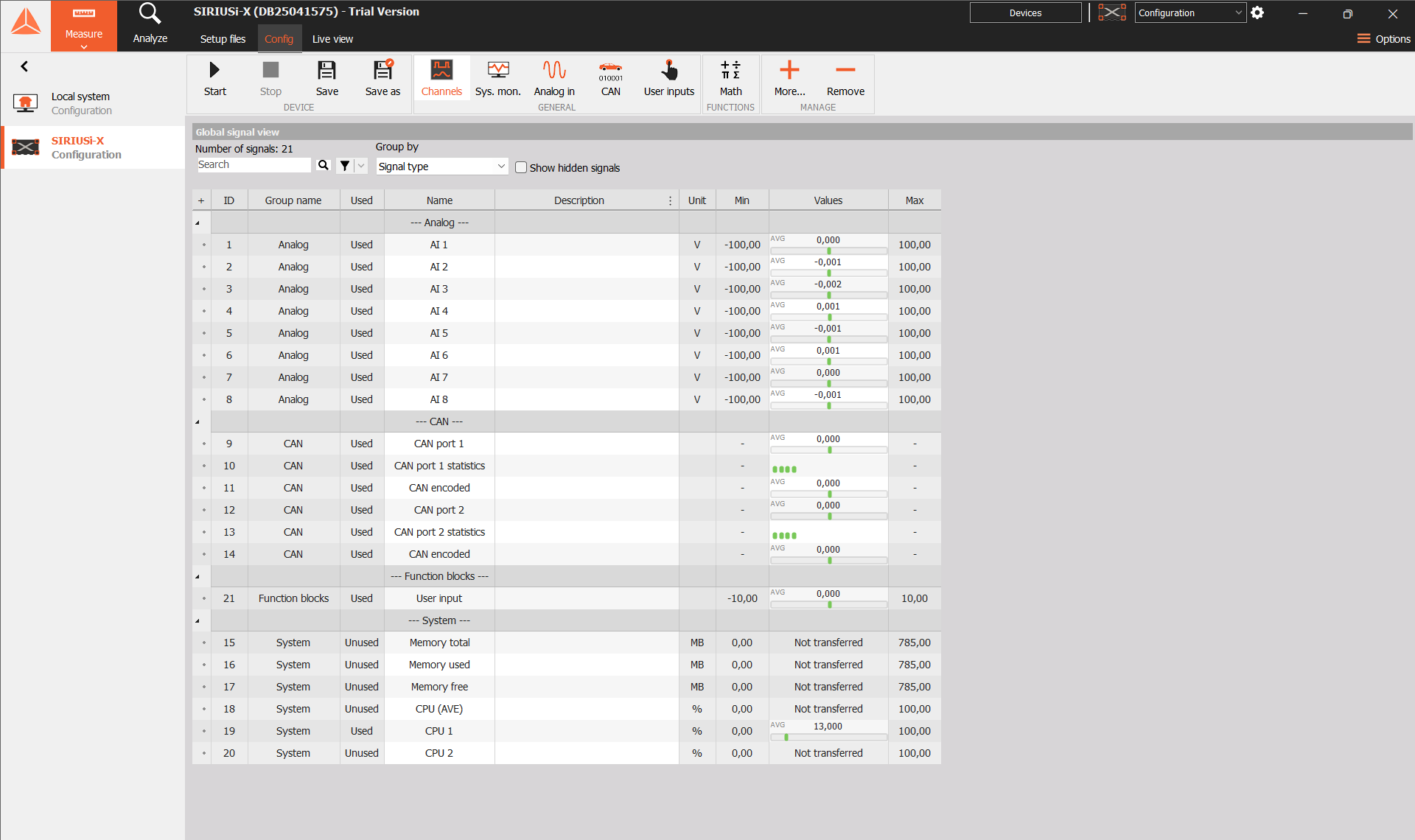Select the Config tab
This screenshot has height=840, width=1415.
pyautogui.click(x=279, y=39)
